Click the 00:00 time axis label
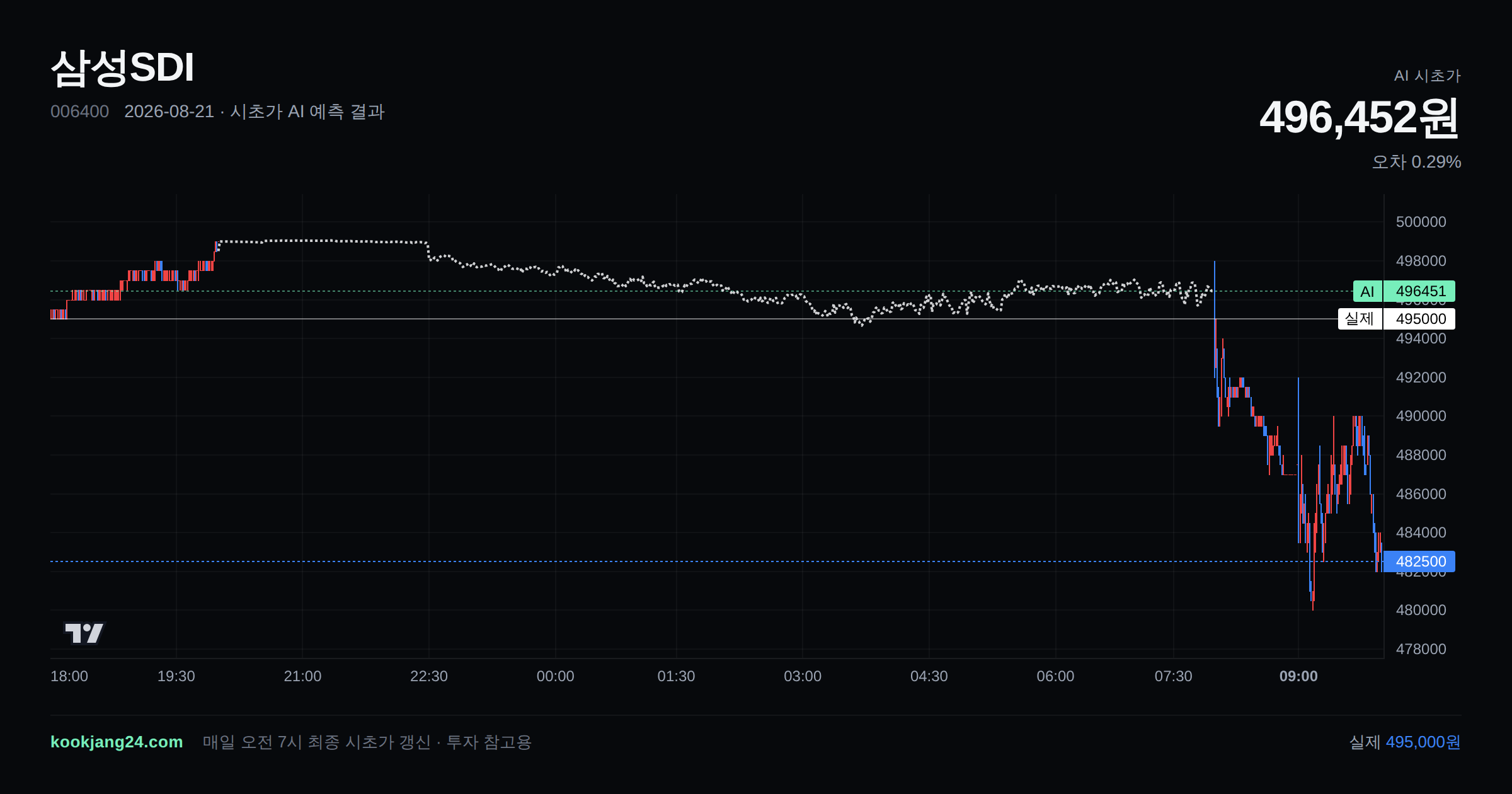This screenshot has height=794, width=1512. [x=556, y=676]
